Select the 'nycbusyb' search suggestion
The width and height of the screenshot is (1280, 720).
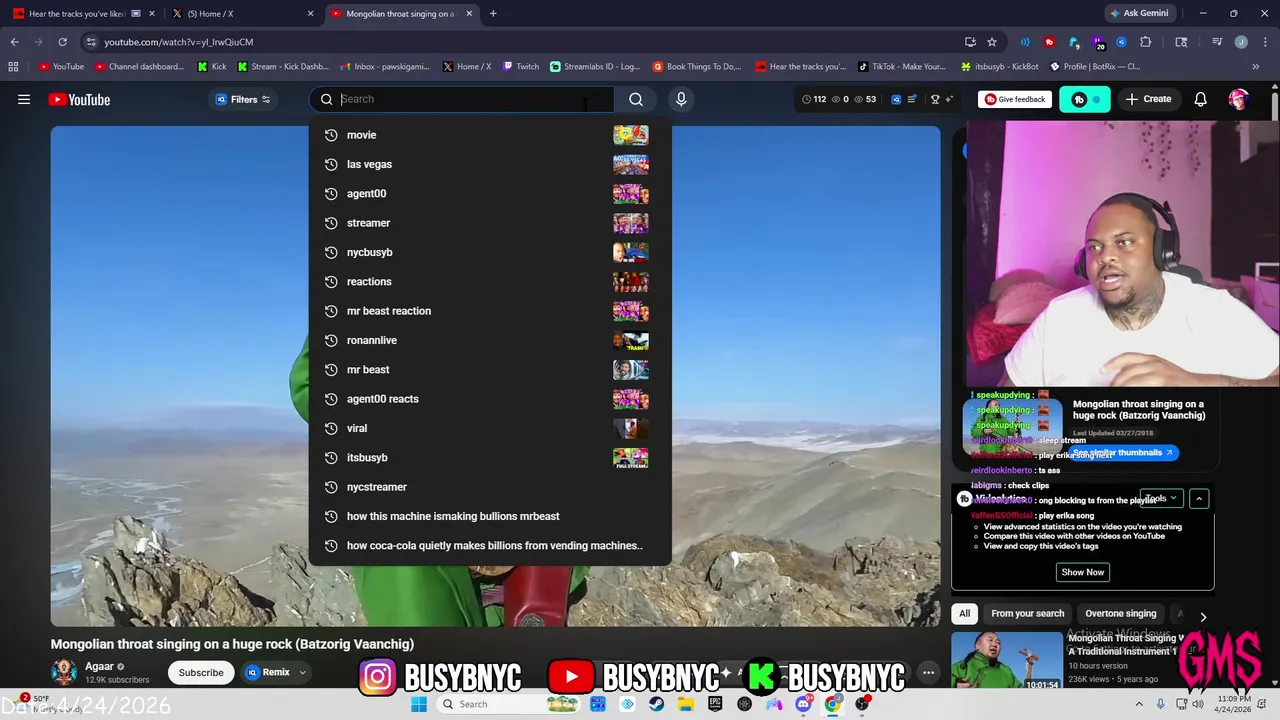490,252
